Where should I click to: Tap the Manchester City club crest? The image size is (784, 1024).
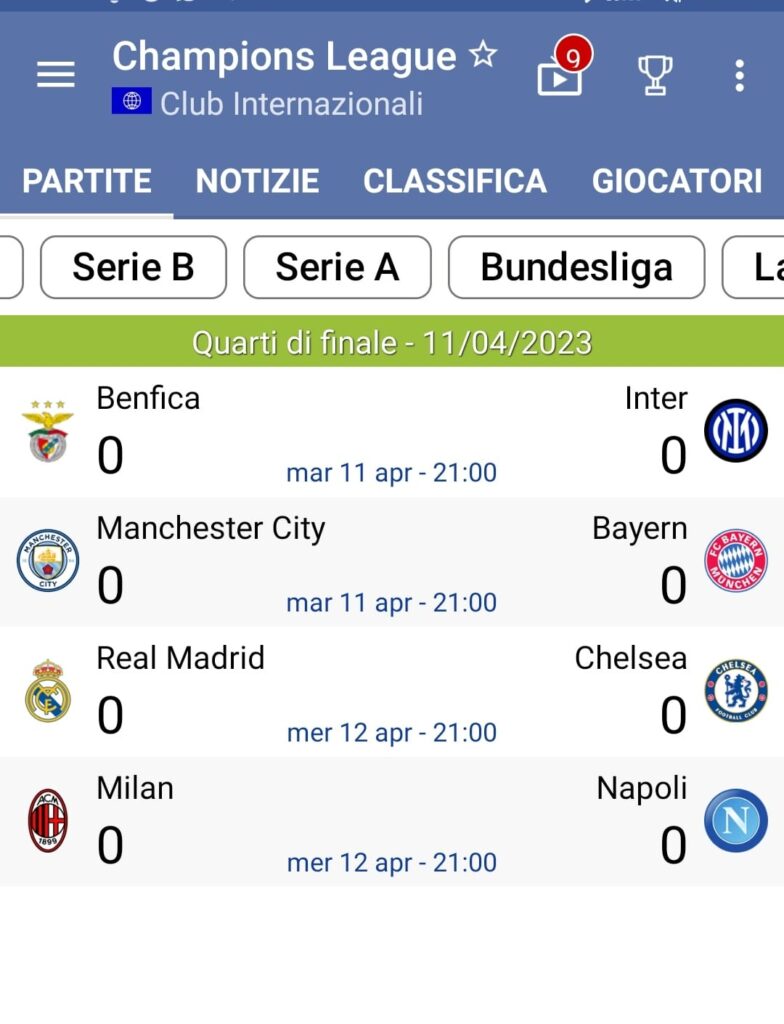(48, 561)
